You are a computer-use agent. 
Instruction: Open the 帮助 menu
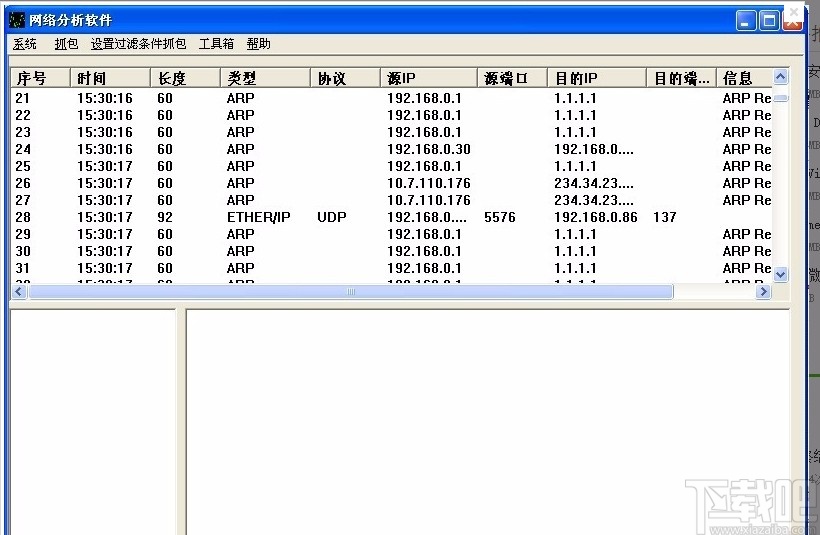258,44
